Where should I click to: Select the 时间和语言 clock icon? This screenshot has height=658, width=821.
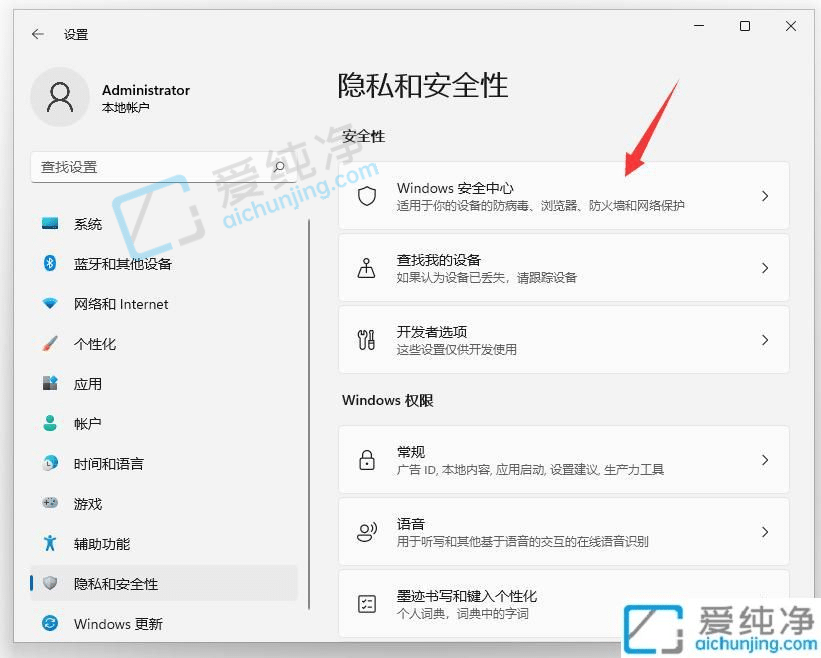click(45, 464)
